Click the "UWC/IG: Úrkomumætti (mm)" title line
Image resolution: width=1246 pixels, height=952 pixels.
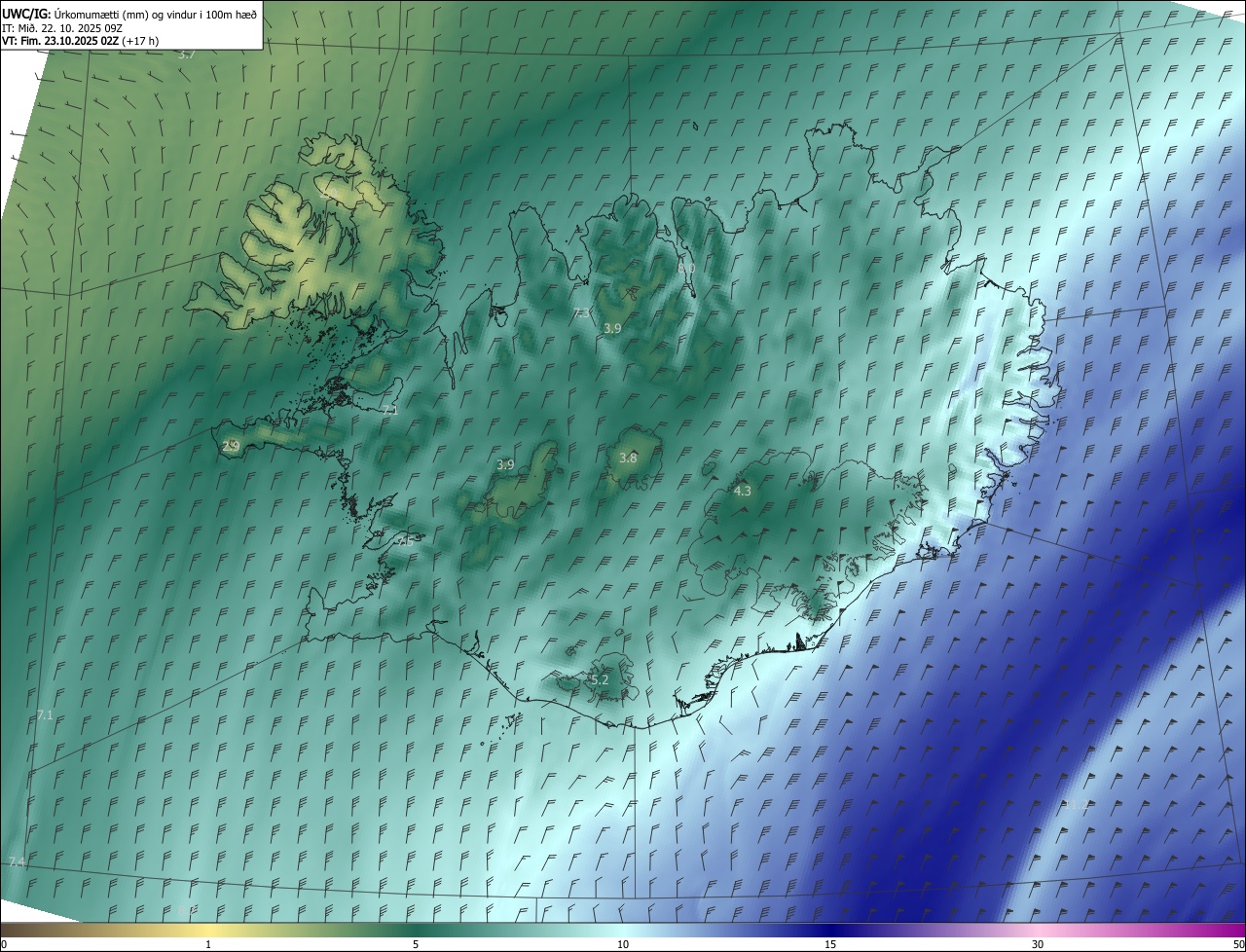click(129, 14)
